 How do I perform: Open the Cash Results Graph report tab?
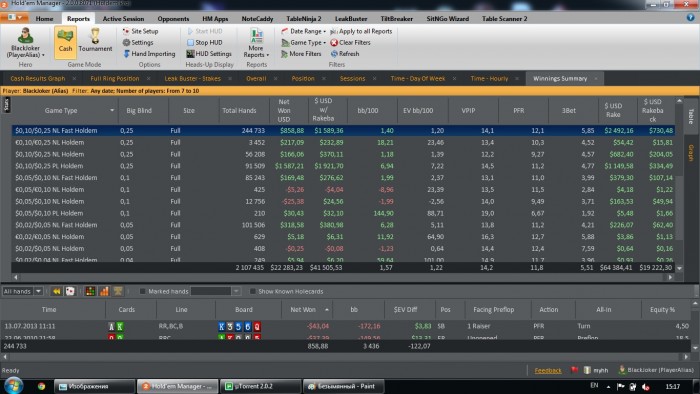(x=38, y=79)
